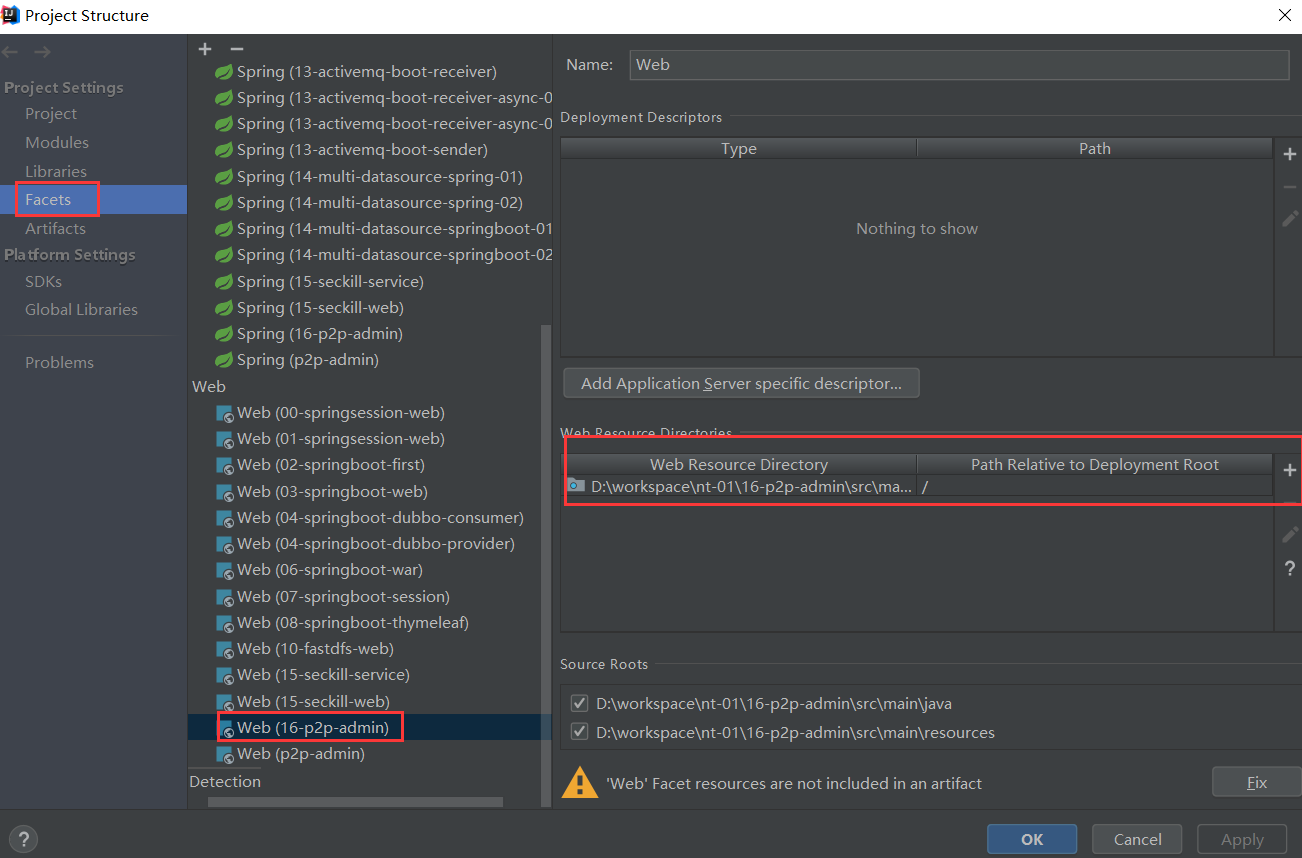Edit the web resource directory with the pencil icon

1289,535
